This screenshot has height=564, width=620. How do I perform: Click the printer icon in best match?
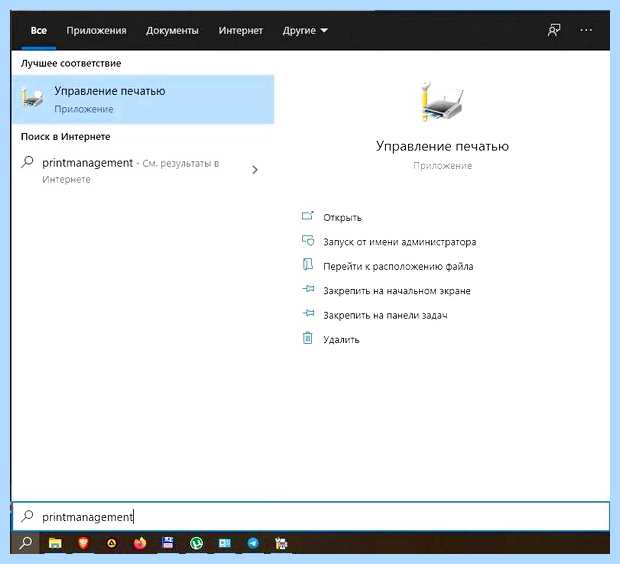pos(32,98)
